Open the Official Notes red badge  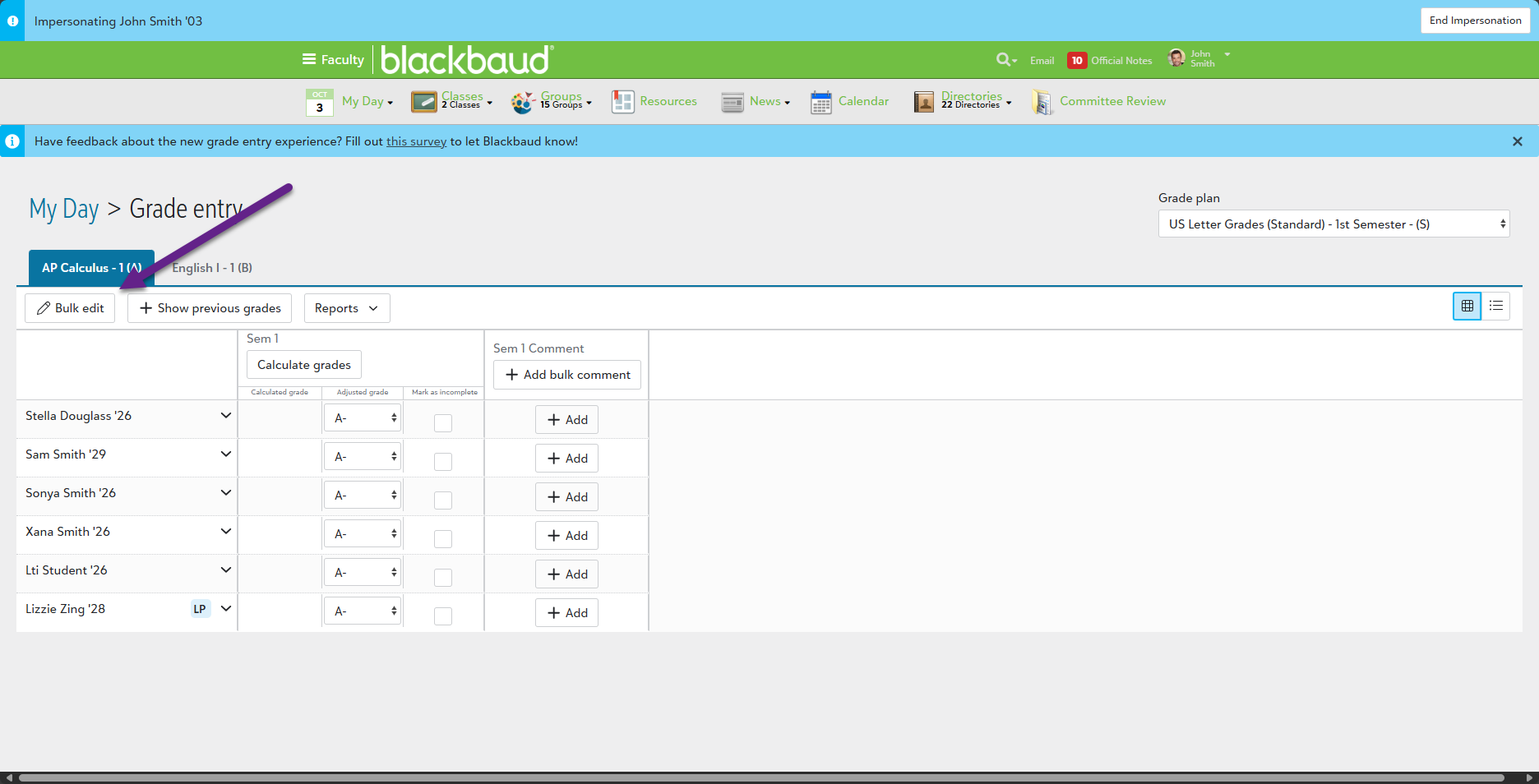(1076, 60)
